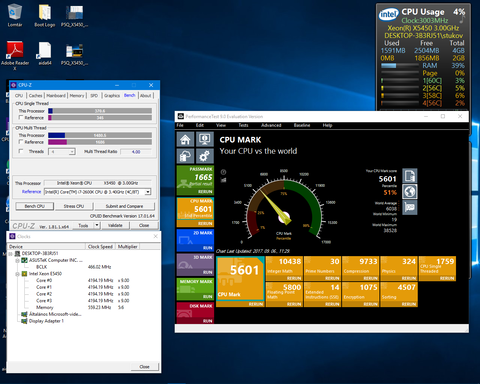Enable Reference checkbox under CPU Multi Thread
The image size is (480, 384).
[21, 142]
